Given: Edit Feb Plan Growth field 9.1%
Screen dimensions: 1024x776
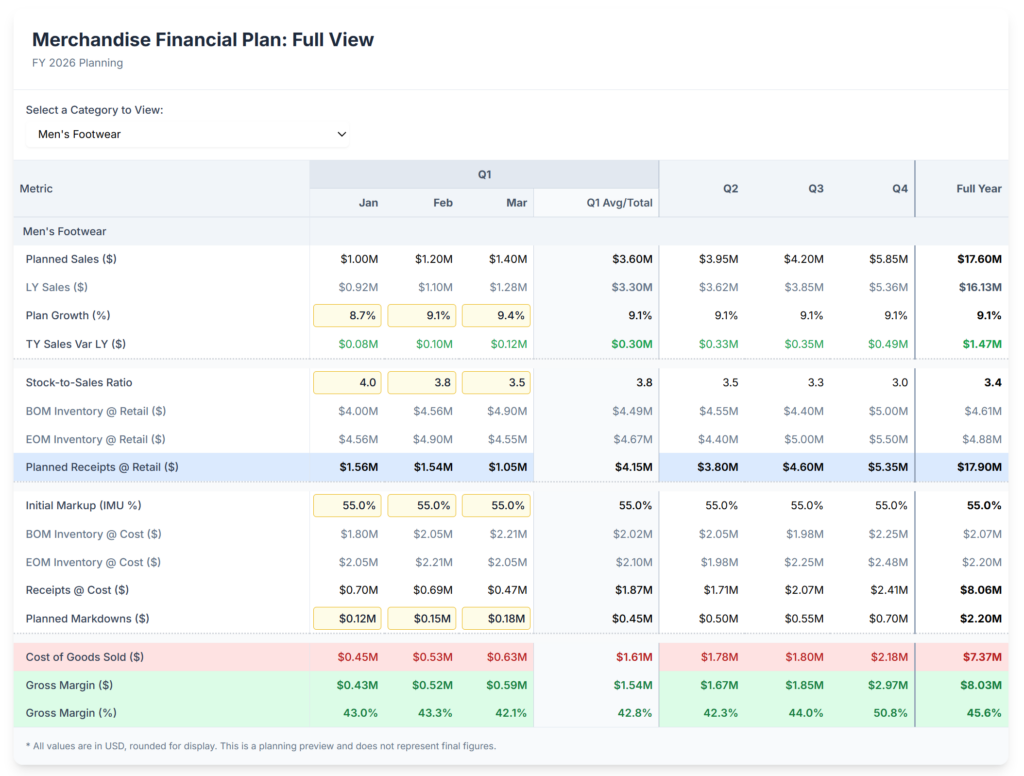Looking at the screenshot, I should click(422, 315).
